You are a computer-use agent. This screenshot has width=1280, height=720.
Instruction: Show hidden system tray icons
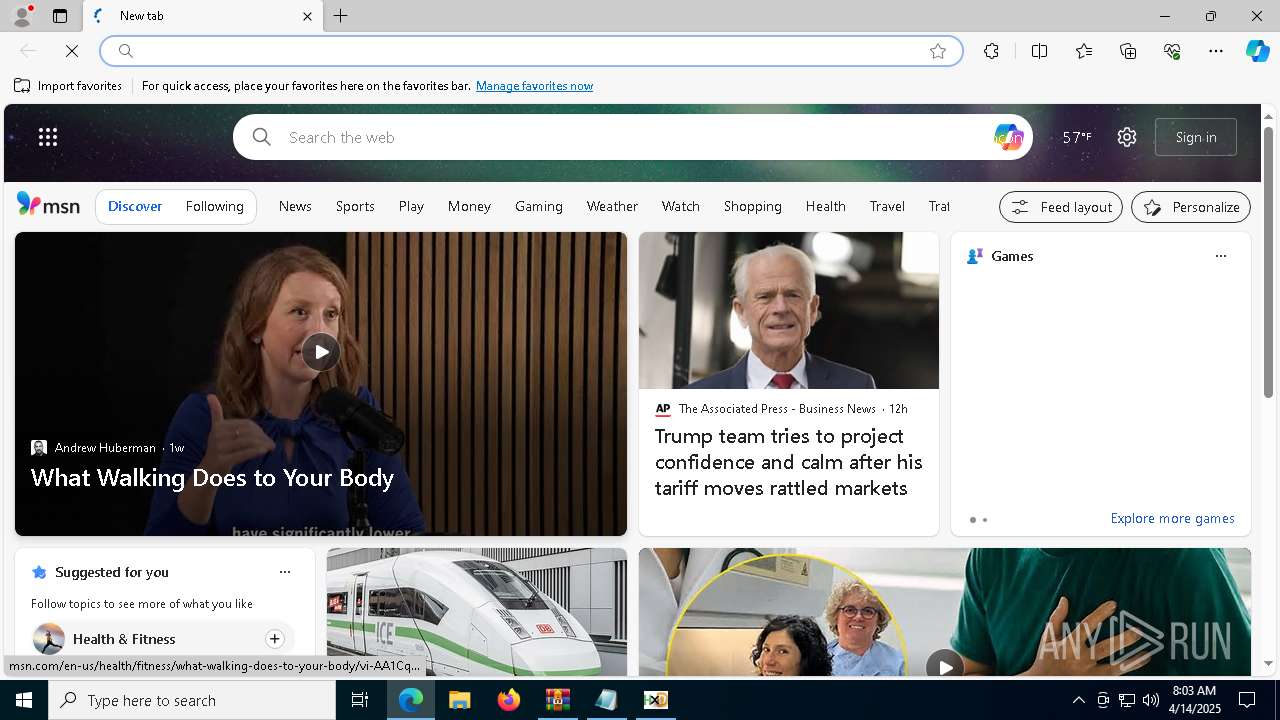[1078, 700]
